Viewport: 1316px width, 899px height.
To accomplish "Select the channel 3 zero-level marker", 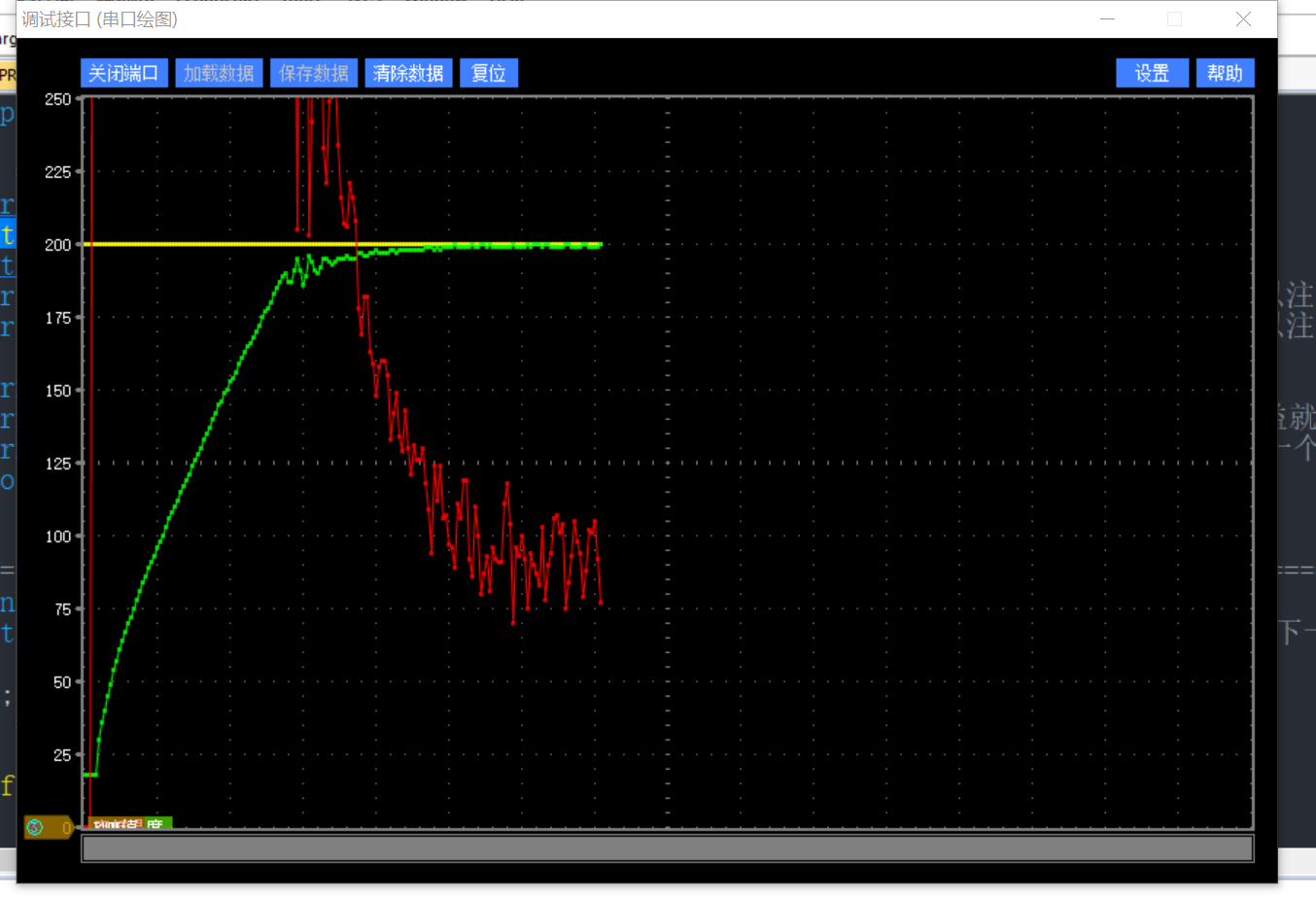I will (x=49, y=828).
